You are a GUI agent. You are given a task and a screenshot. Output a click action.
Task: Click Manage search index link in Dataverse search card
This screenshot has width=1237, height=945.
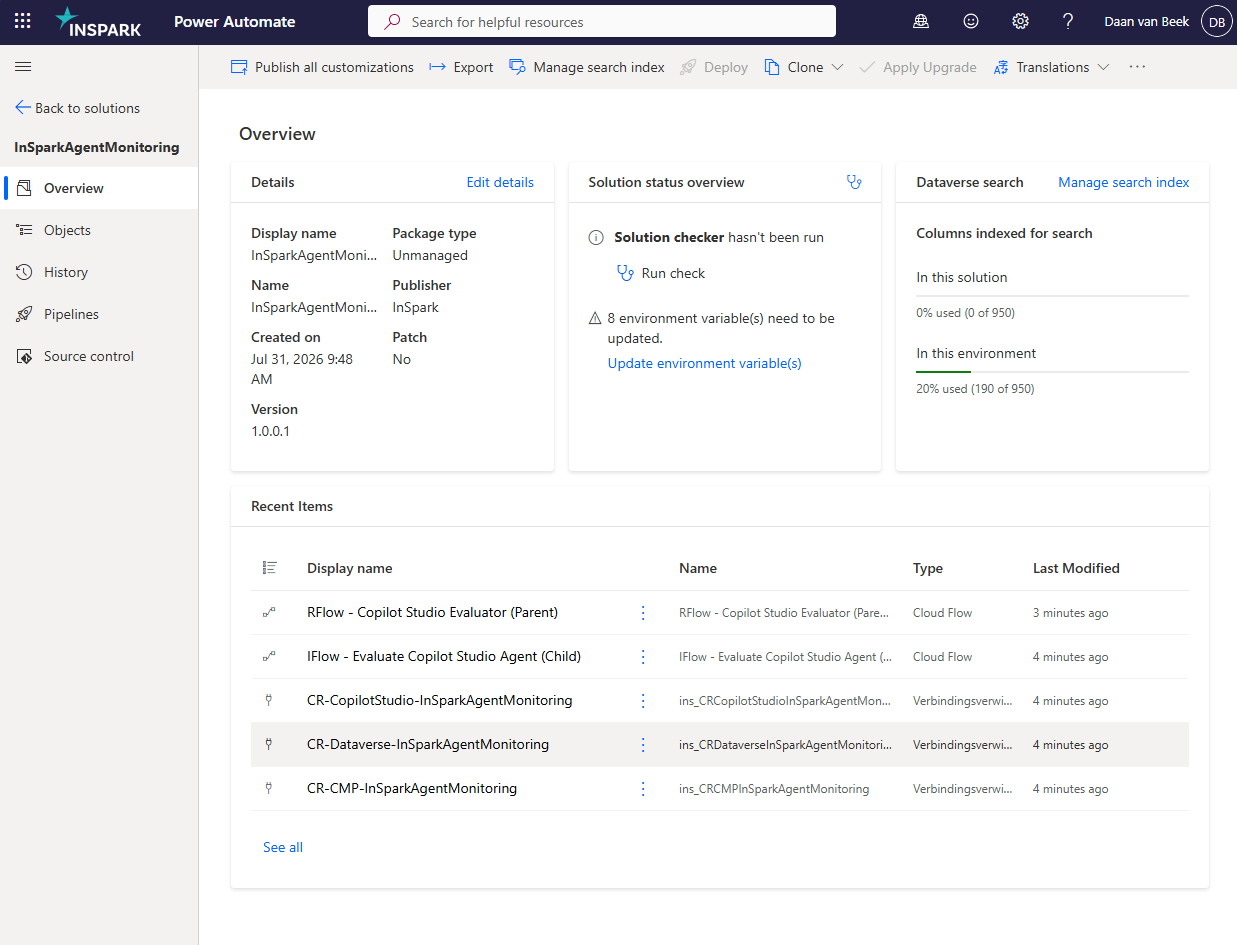[1124, 182]
